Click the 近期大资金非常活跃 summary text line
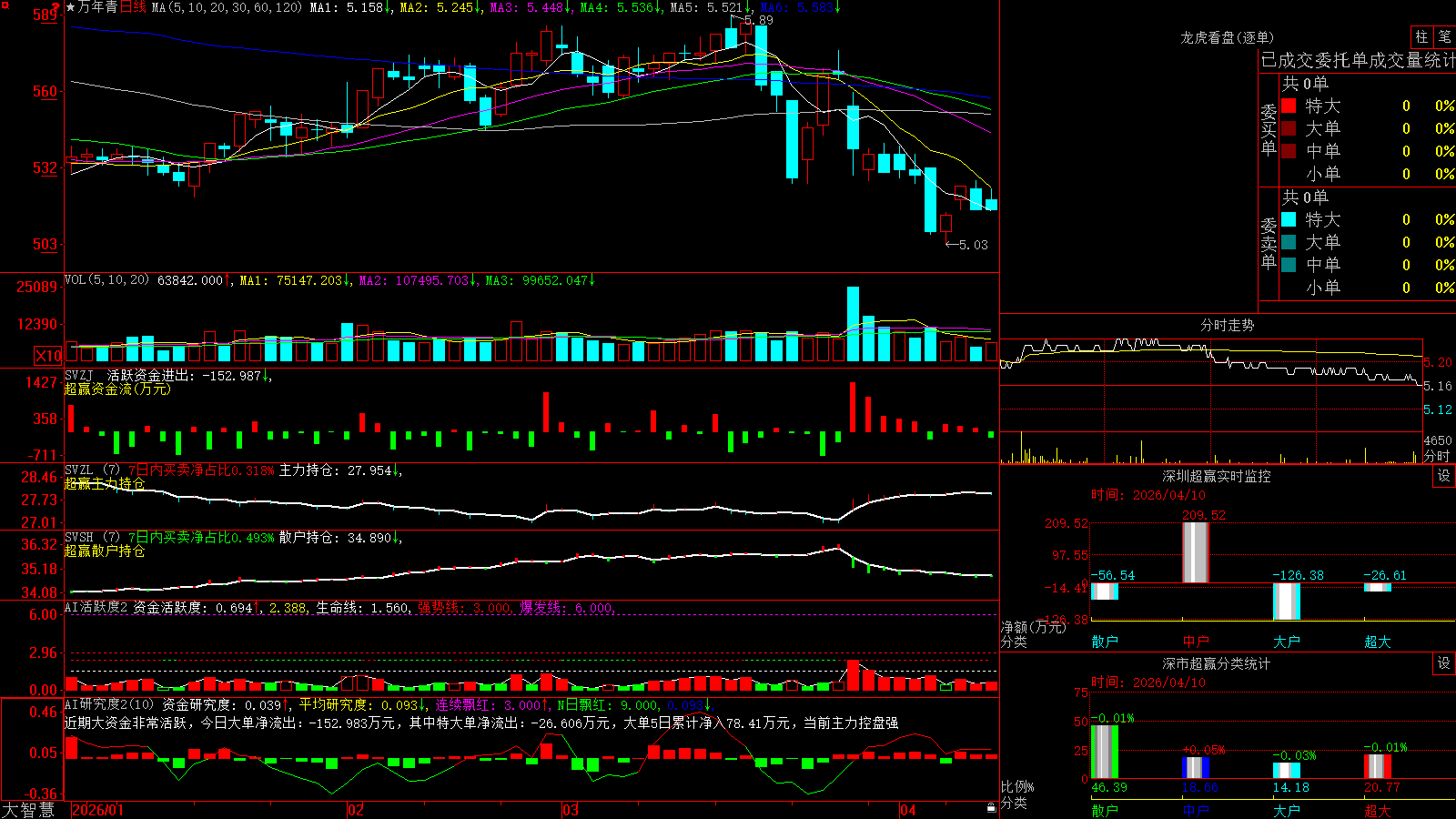Image resolution: width=1456 pixels, height=819 pixels. click(x=481, y=723)
